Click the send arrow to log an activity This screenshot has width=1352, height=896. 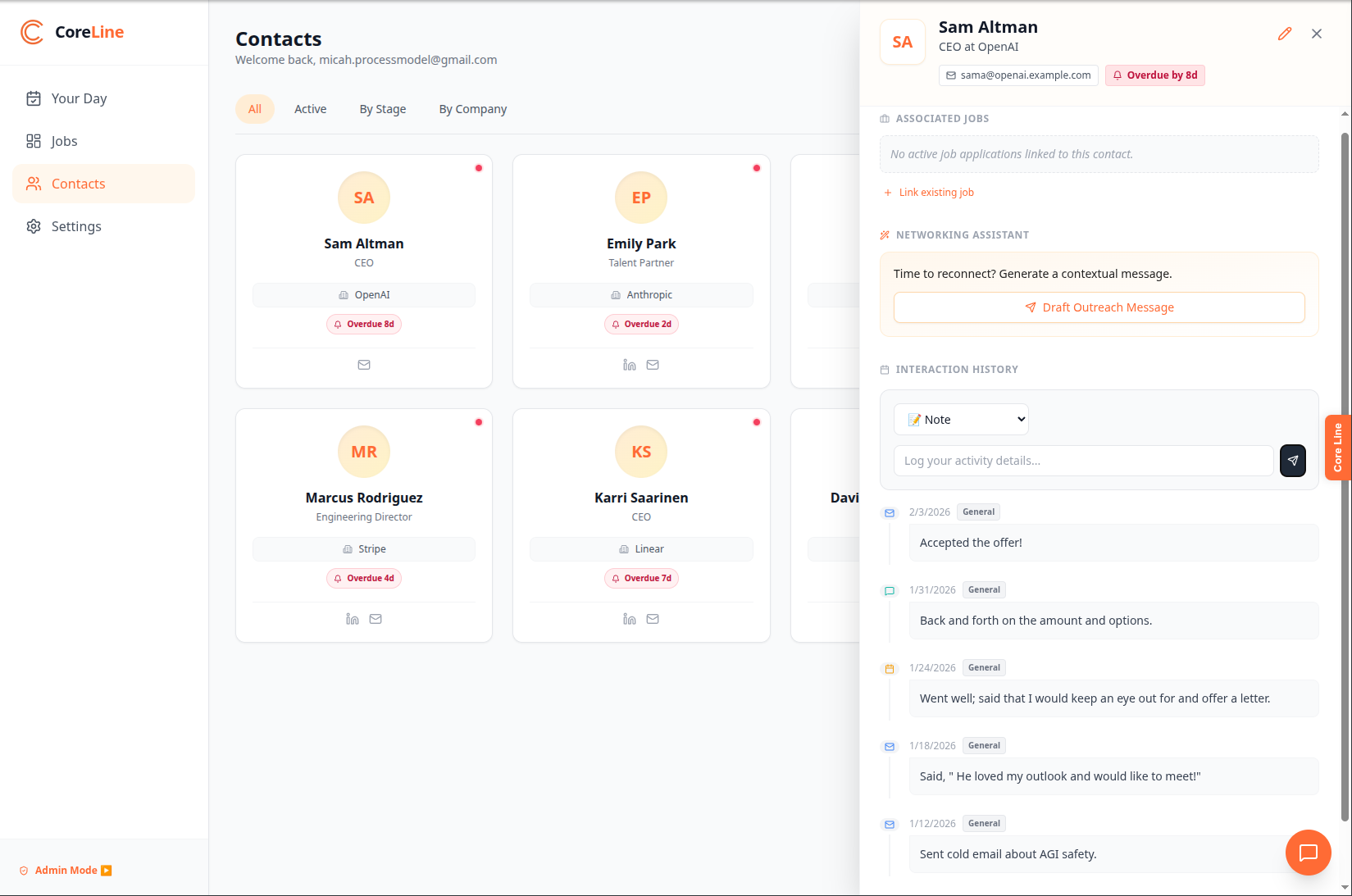1292,460
